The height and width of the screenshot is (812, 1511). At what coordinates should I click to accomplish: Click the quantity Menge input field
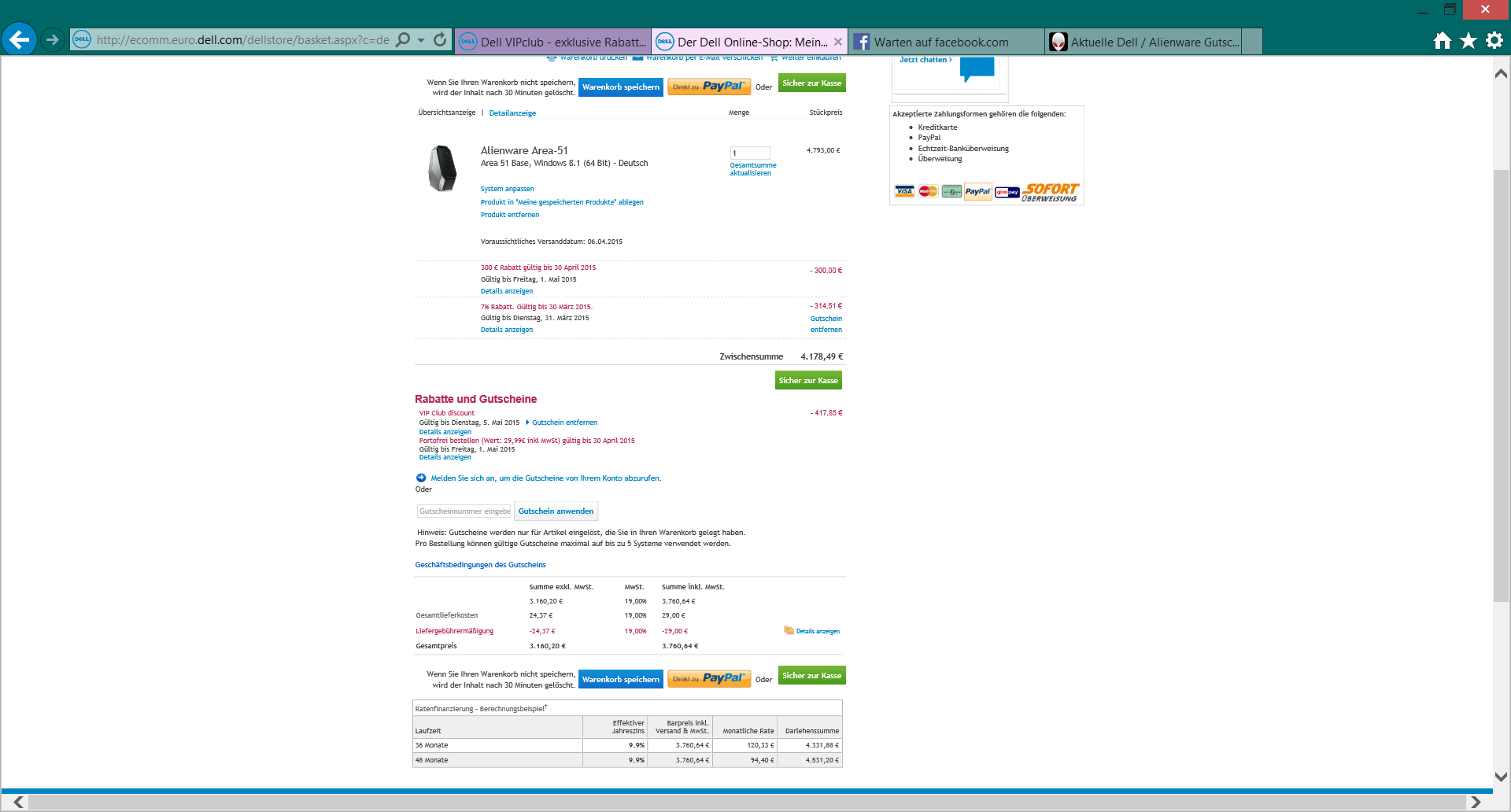click(750, 153)
